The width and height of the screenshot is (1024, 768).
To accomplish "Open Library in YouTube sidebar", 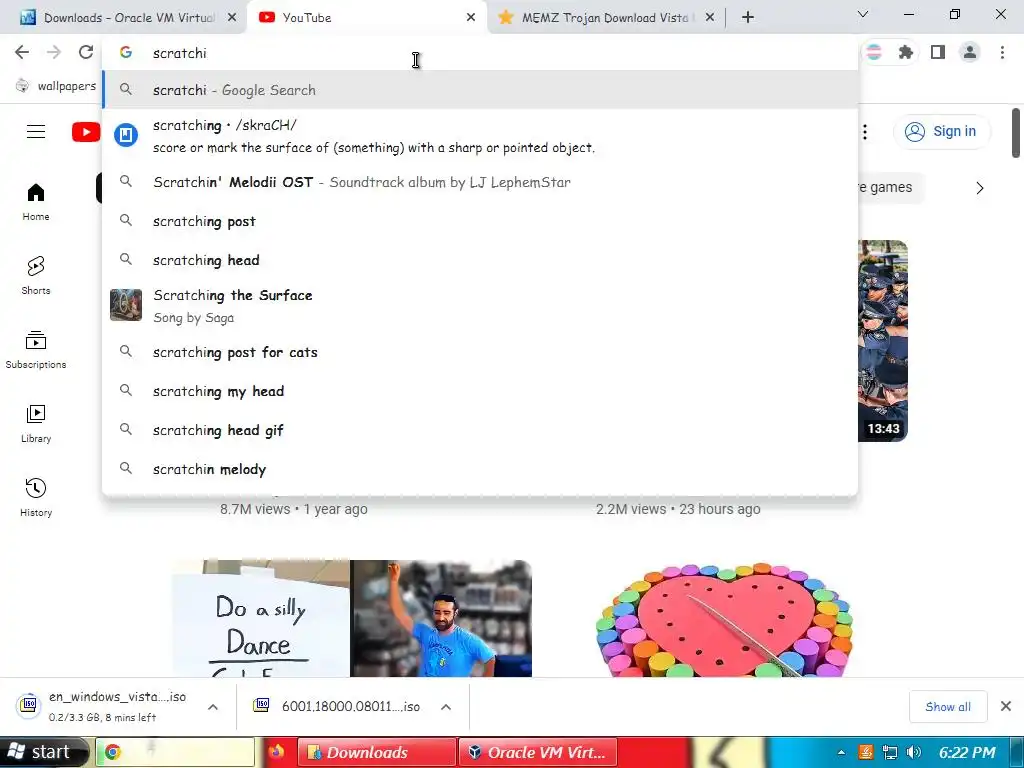I will click(x=36, y=424).
